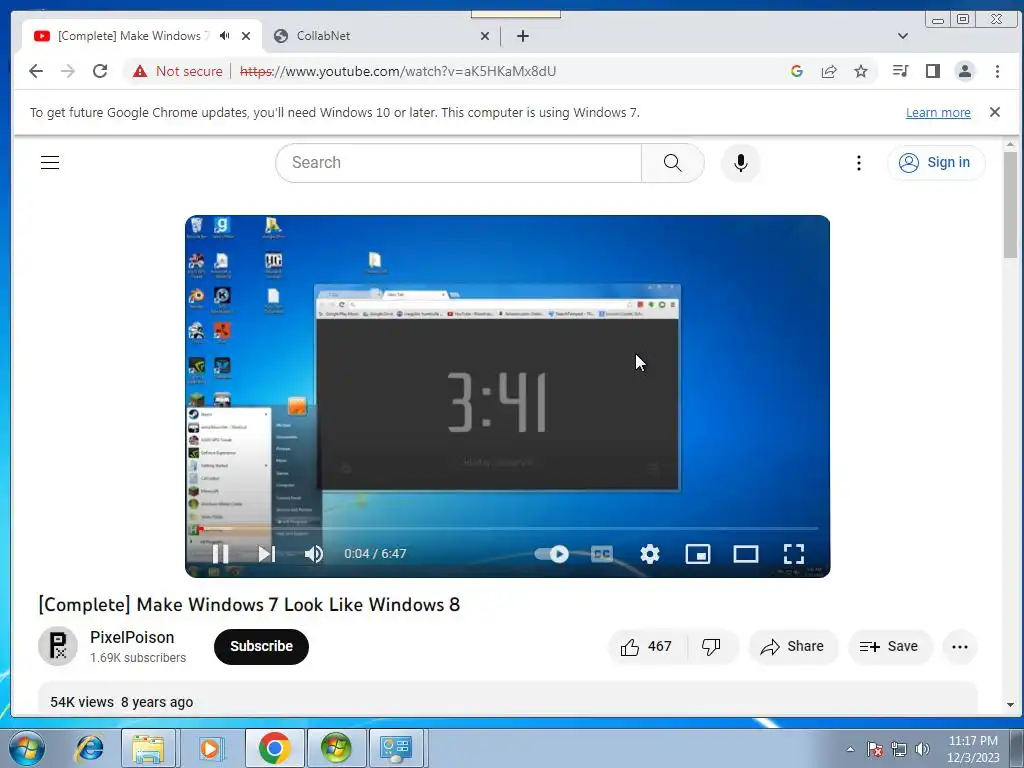Open Windows Media Player taskbar icon
Image resolution: width=1024 pixels, height=768 pixels.
210,748
